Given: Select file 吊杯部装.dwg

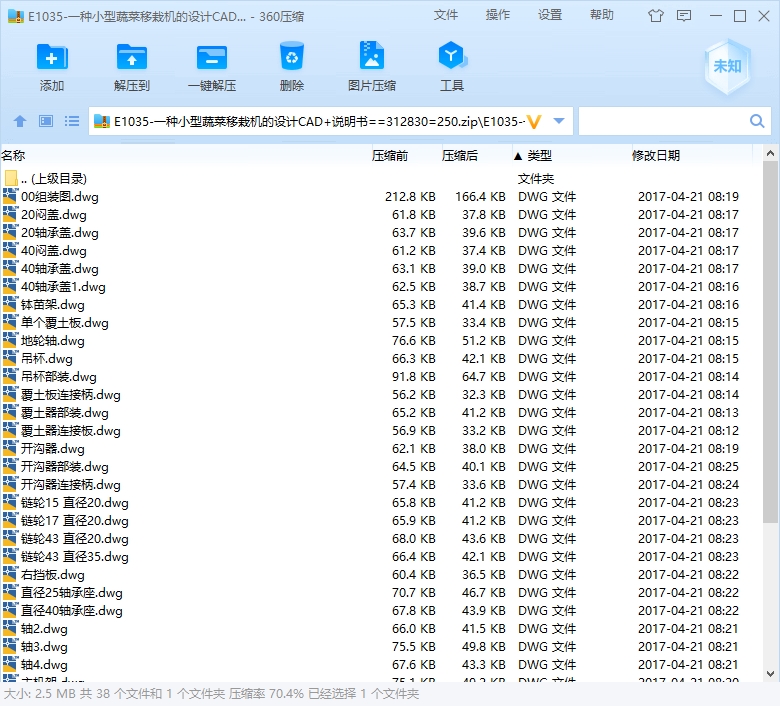Looking at the screenshot, I should (x=59, y=376).
